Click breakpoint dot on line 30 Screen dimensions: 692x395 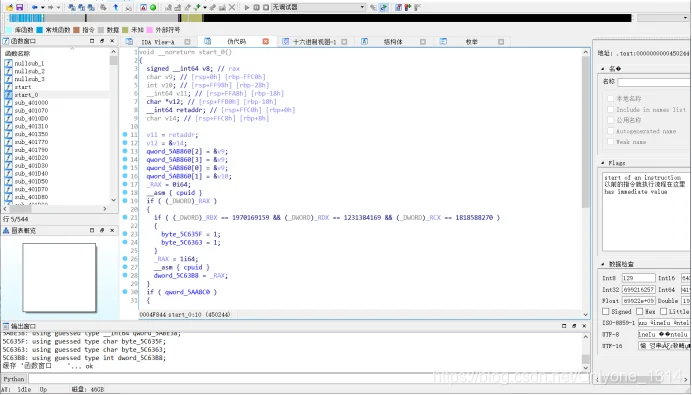[125, 292]
